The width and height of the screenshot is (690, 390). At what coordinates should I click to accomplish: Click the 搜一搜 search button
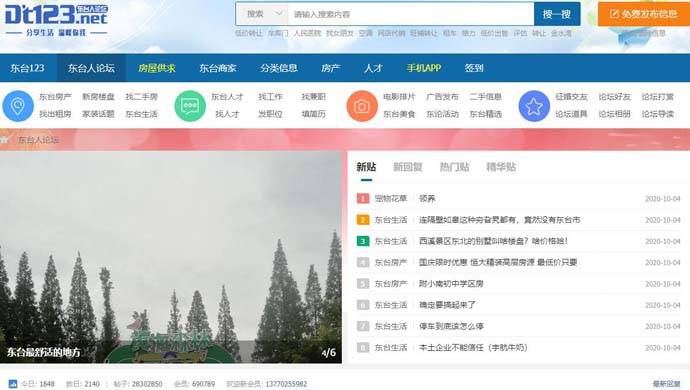pyautogui.click(x=557, y=14)
